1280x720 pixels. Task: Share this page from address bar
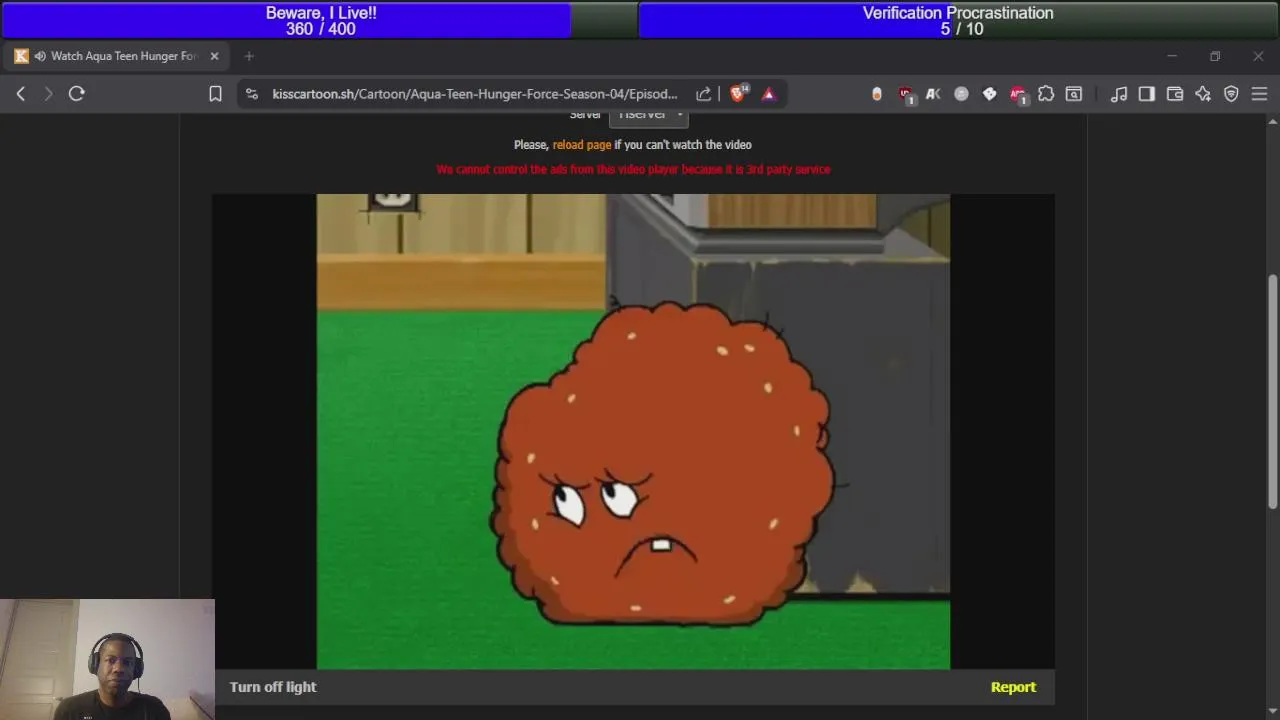pyautogui.click(x=704, y=94)
